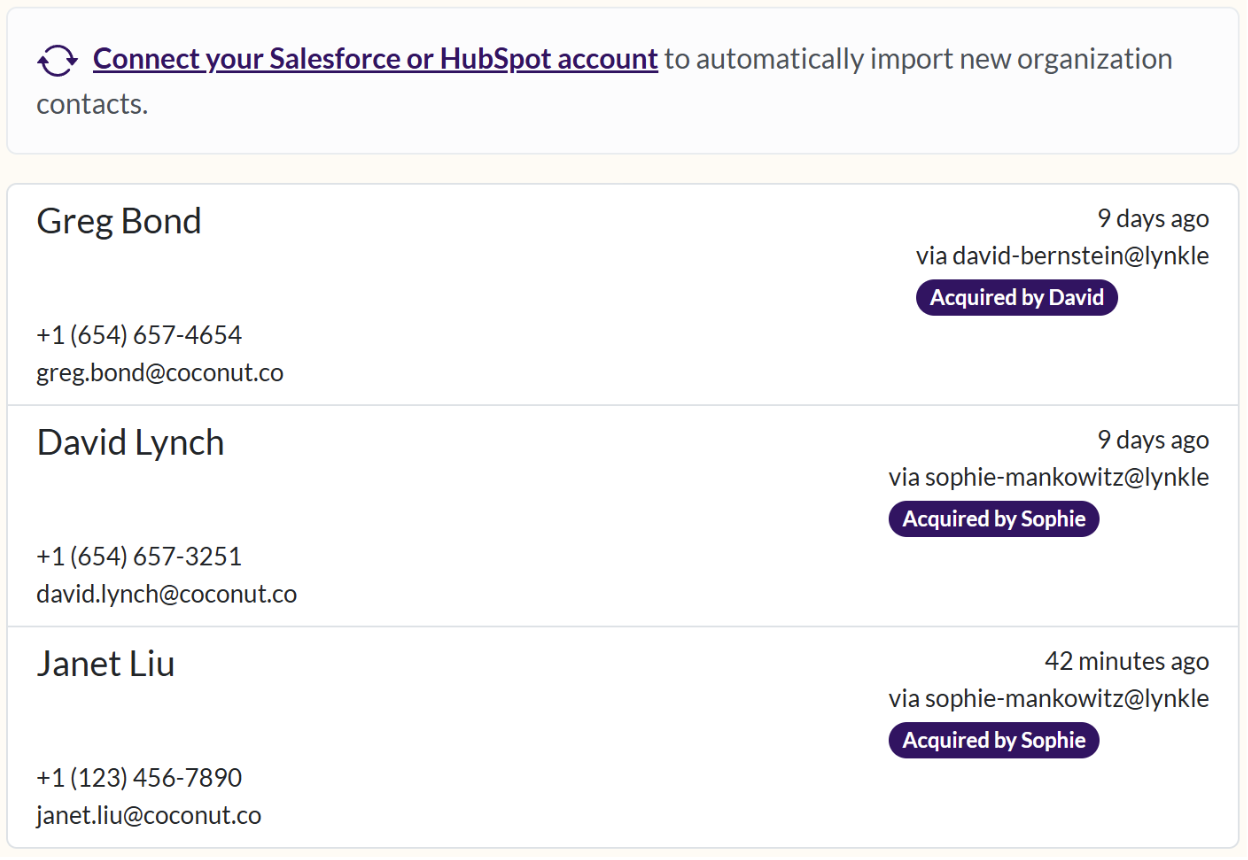Screen dimensions: 1248x860
Task: Click Greg Bond's phone number
Action: point(139,335)
